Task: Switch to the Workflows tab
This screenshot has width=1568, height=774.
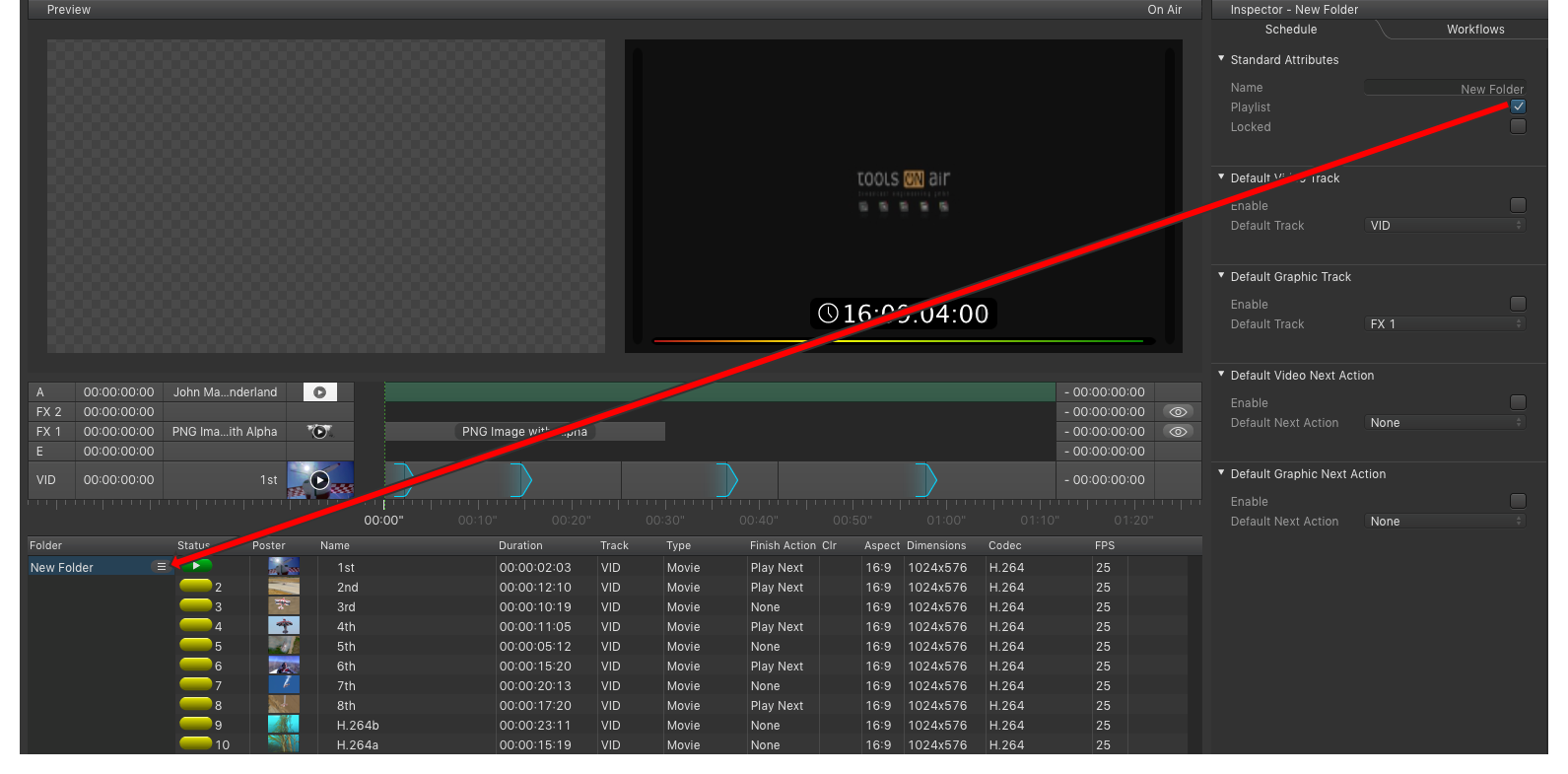Action: (x=1475, y=30)
